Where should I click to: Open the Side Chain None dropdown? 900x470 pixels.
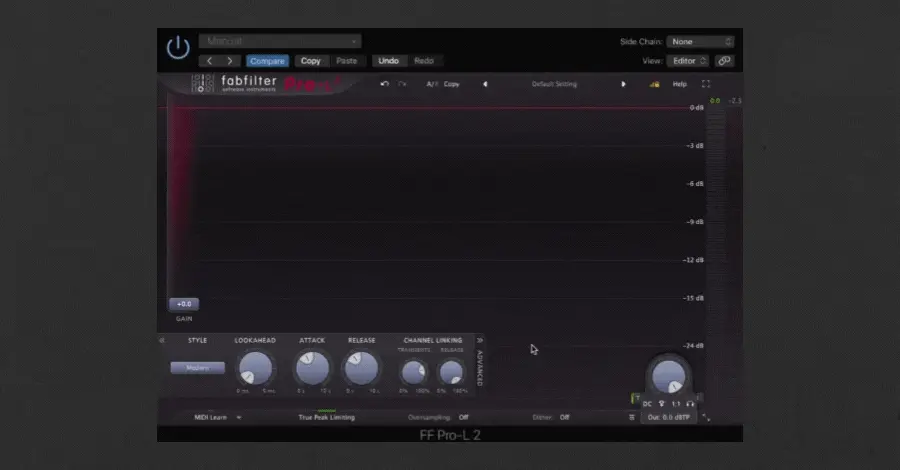(701, 42)
